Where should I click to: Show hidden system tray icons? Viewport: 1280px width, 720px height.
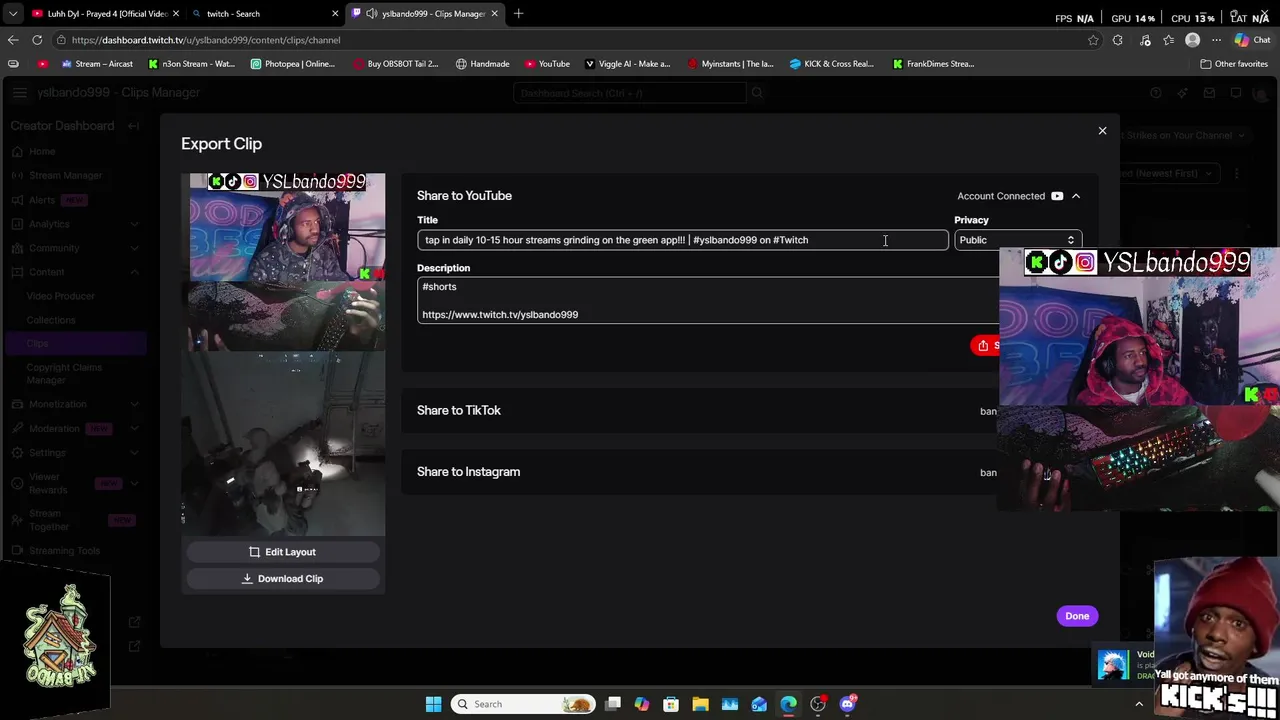[x=1138, y=704]
